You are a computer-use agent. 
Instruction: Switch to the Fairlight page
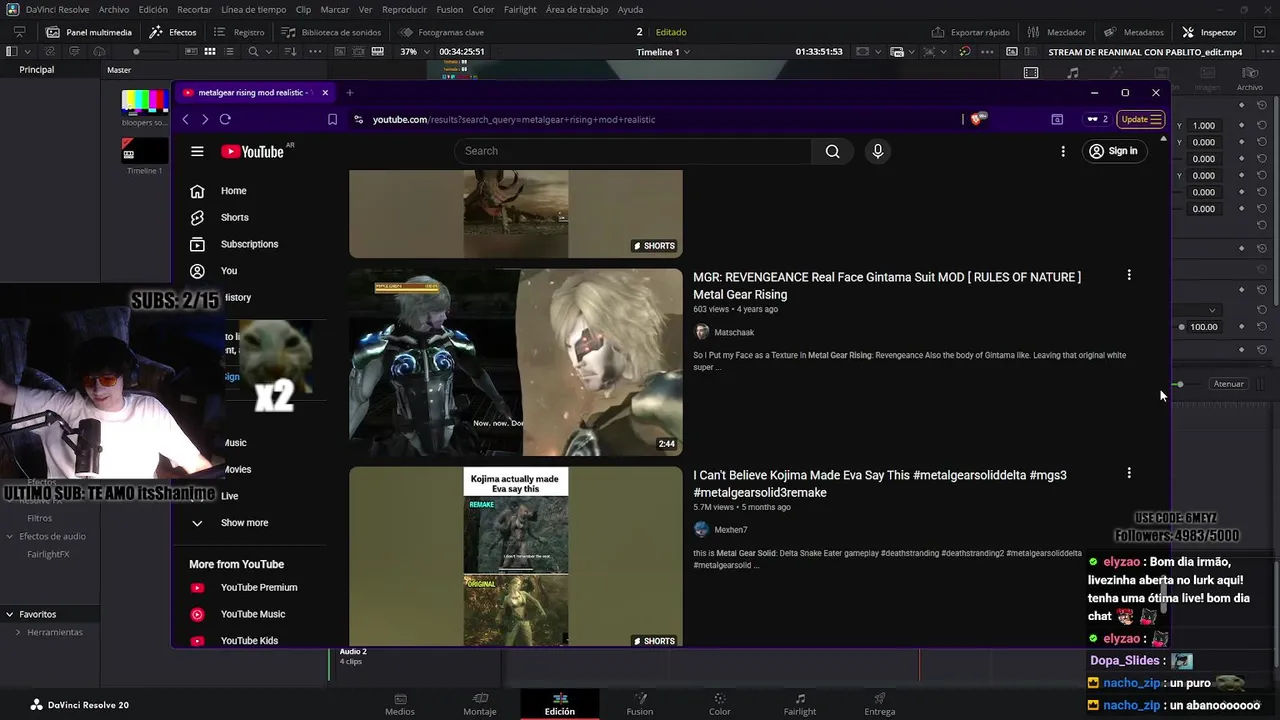click(x=800, y=704)
